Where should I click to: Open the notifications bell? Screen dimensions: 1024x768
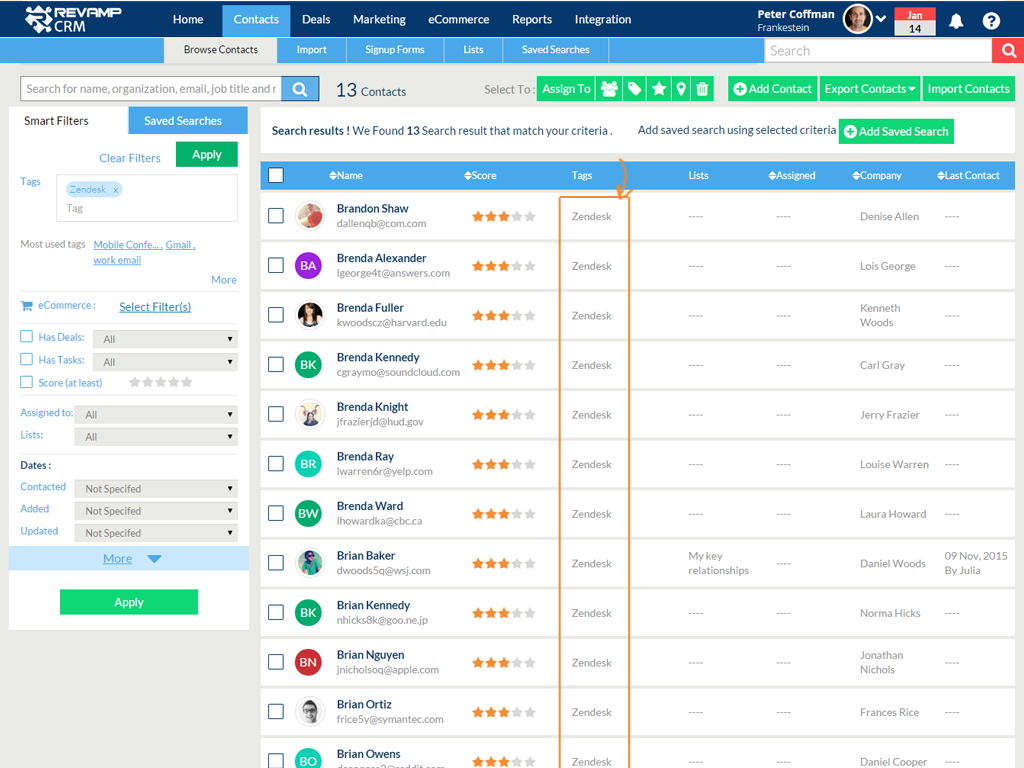click(x=956, y=21)
